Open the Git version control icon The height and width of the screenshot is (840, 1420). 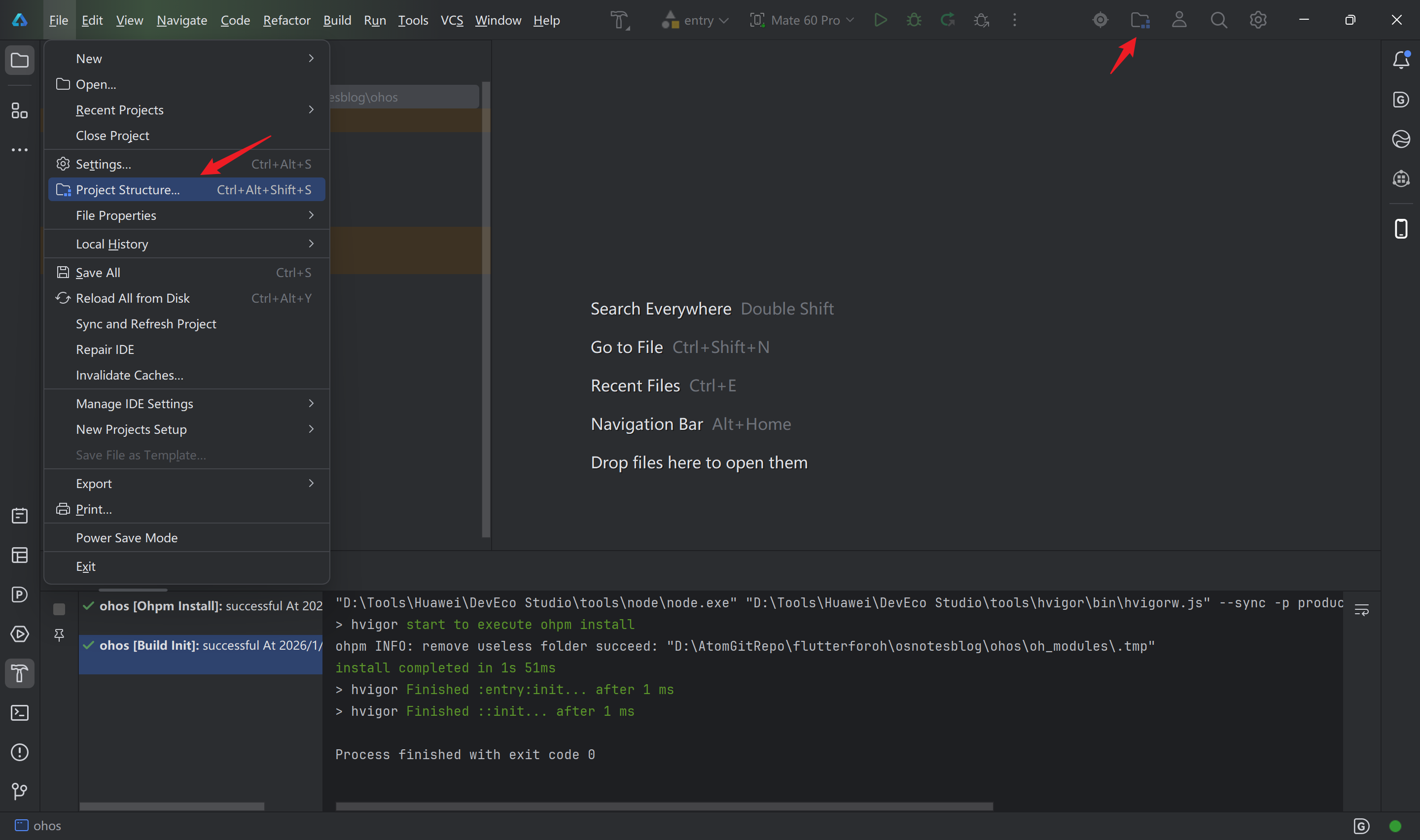coord(20,791)
